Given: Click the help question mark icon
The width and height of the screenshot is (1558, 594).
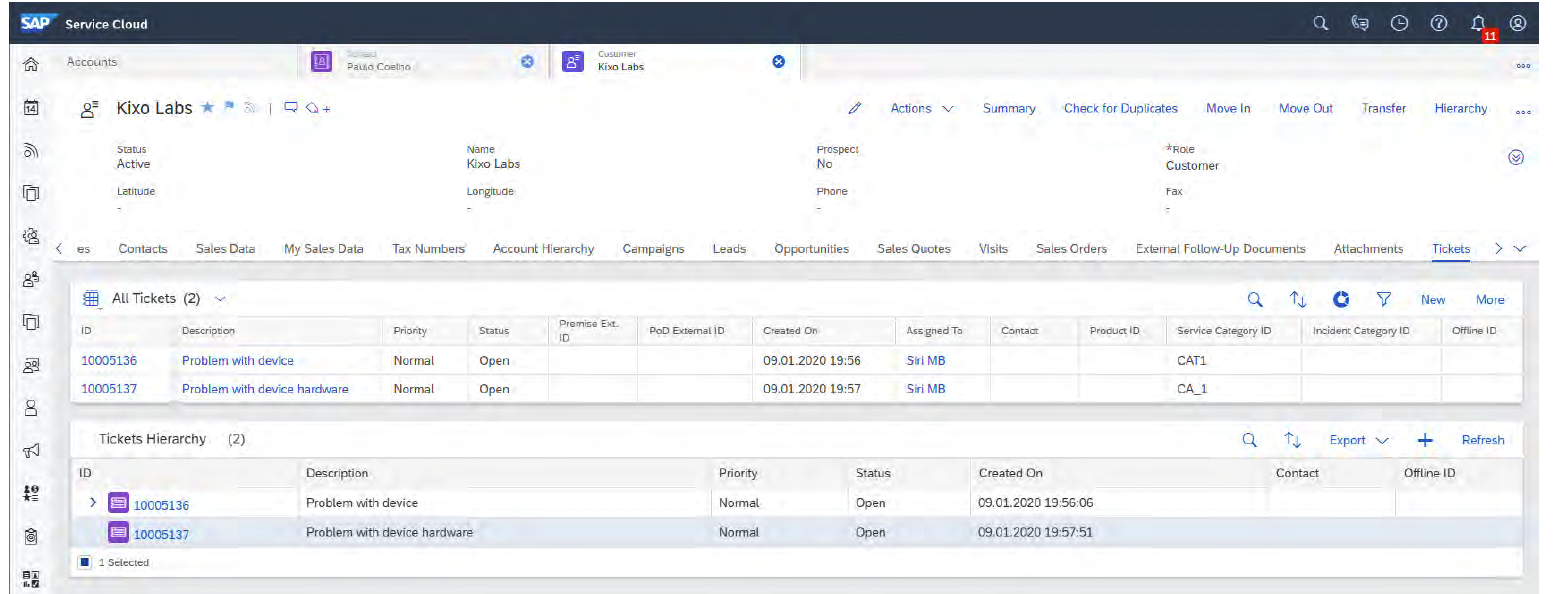Looking at the screenshot, I should (1439, 22).
